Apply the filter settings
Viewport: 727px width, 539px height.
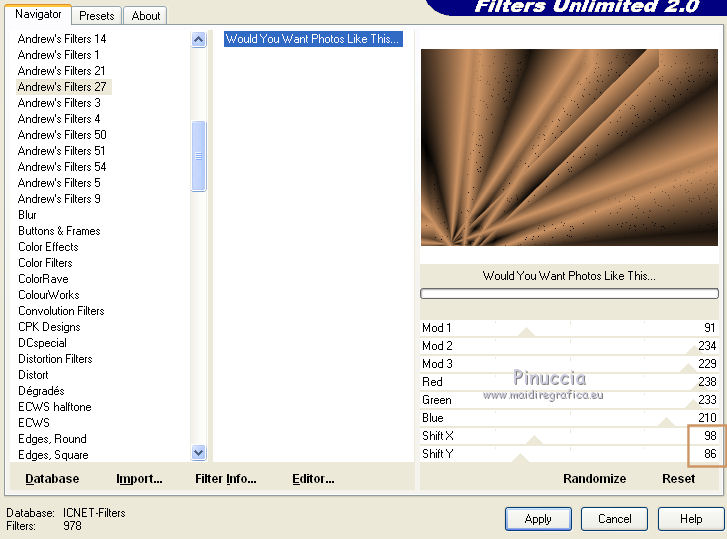point(538,519)
